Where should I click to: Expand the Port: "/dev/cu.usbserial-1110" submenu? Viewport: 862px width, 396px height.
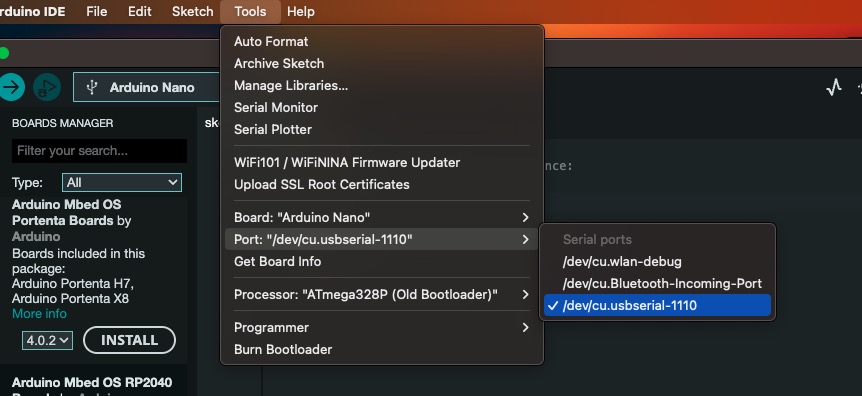tap(382, 239)
